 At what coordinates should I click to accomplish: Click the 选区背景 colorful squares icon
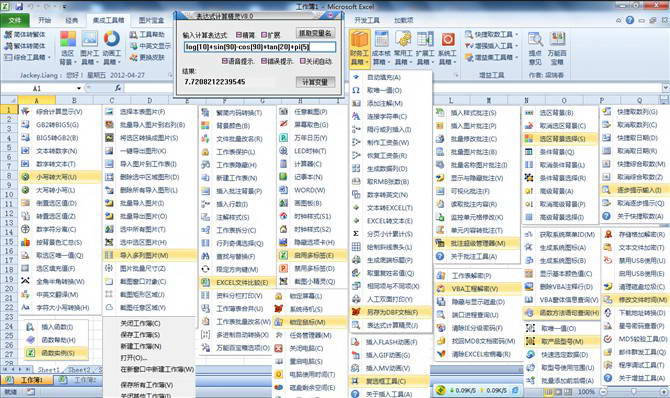click(x=68, y=39)
